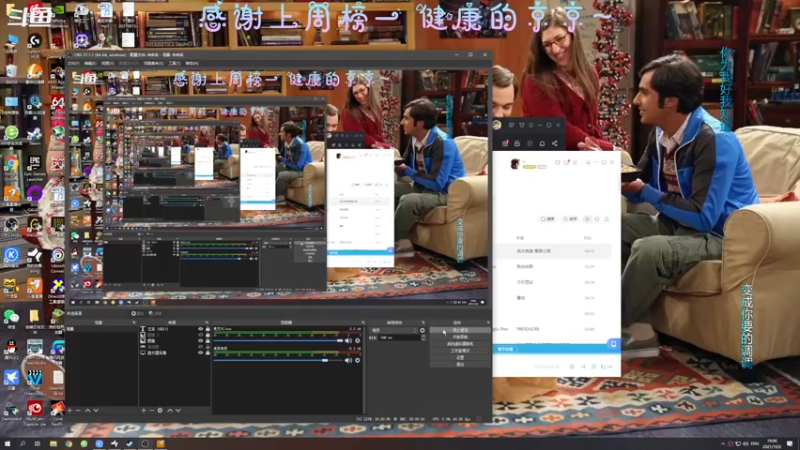Image resolution: width=800 pixels, height=450 pixels.
Task: Toggle the lock on the 文本 (GDI+) source
Action: (x=207, y=329)
